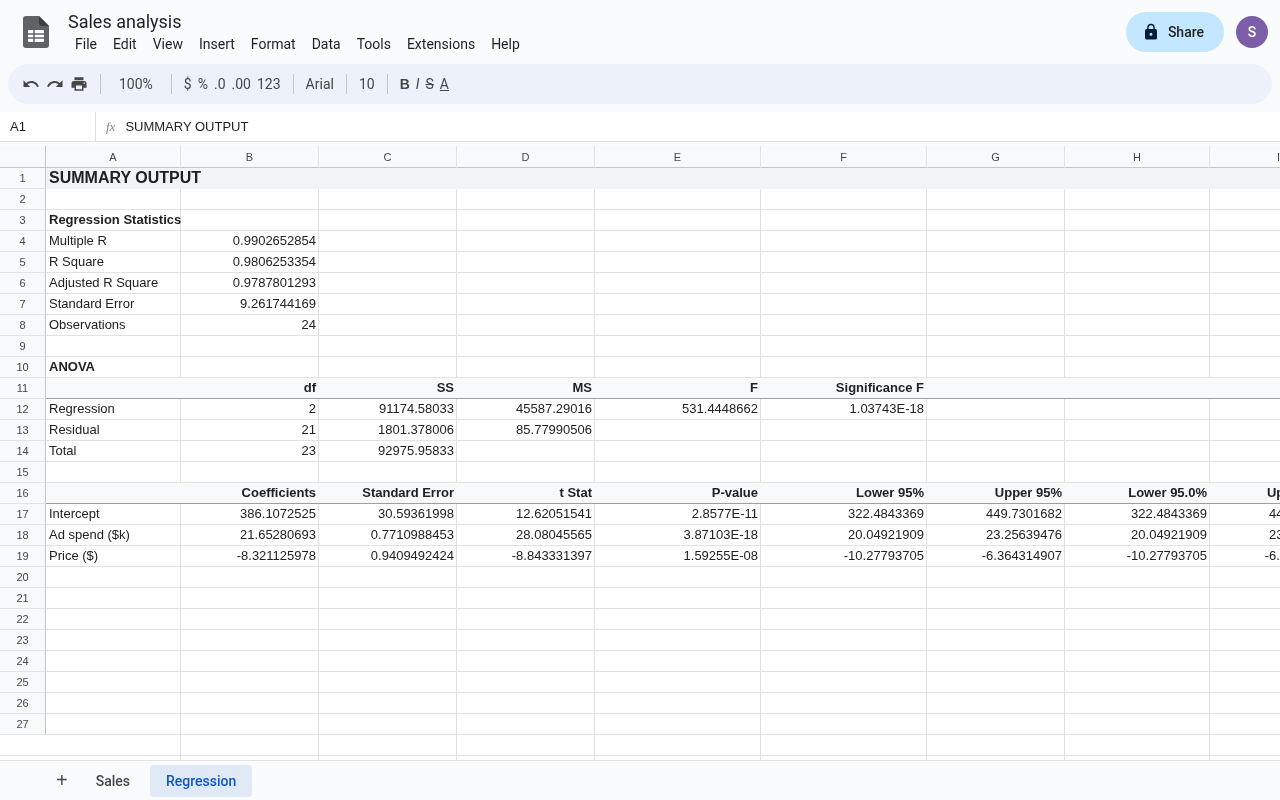Viewport: 1280px width, 800px height.
Task: Select the Significance F header cell
Action: click(844, 388)
